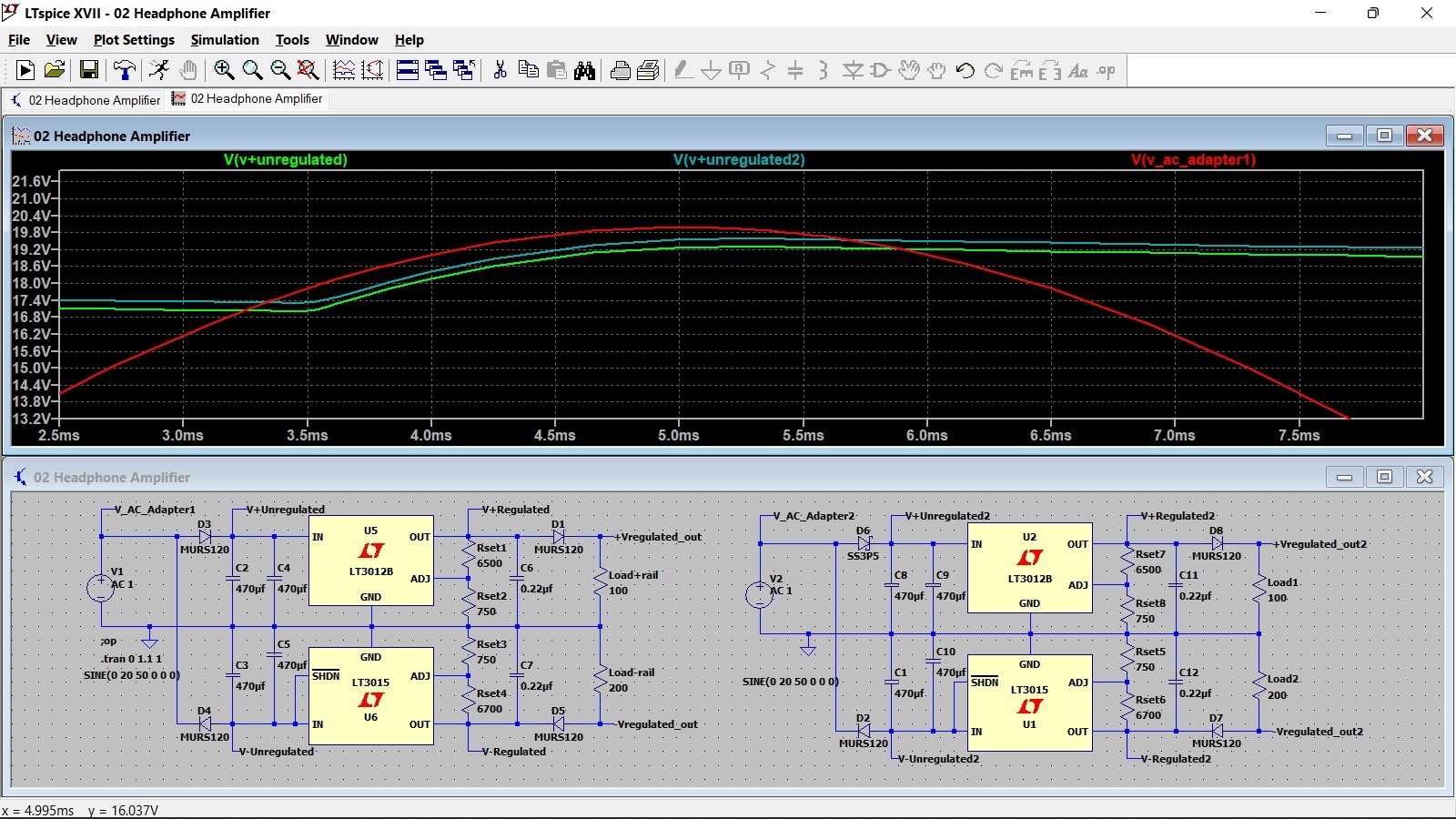This screenshot has height=819, width=1456.
Task: Maximize the waveform plot sub-window
Action: 1385,136
